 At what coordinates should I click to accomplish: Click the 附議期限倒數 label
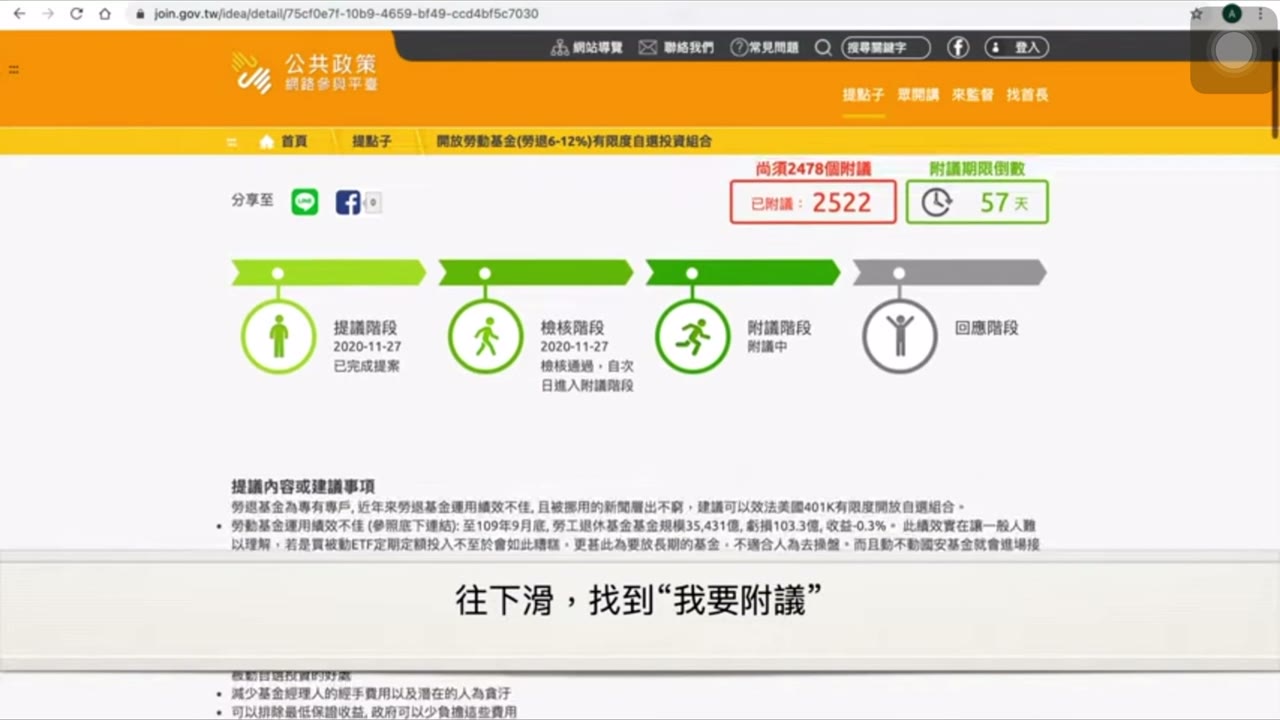977,169
